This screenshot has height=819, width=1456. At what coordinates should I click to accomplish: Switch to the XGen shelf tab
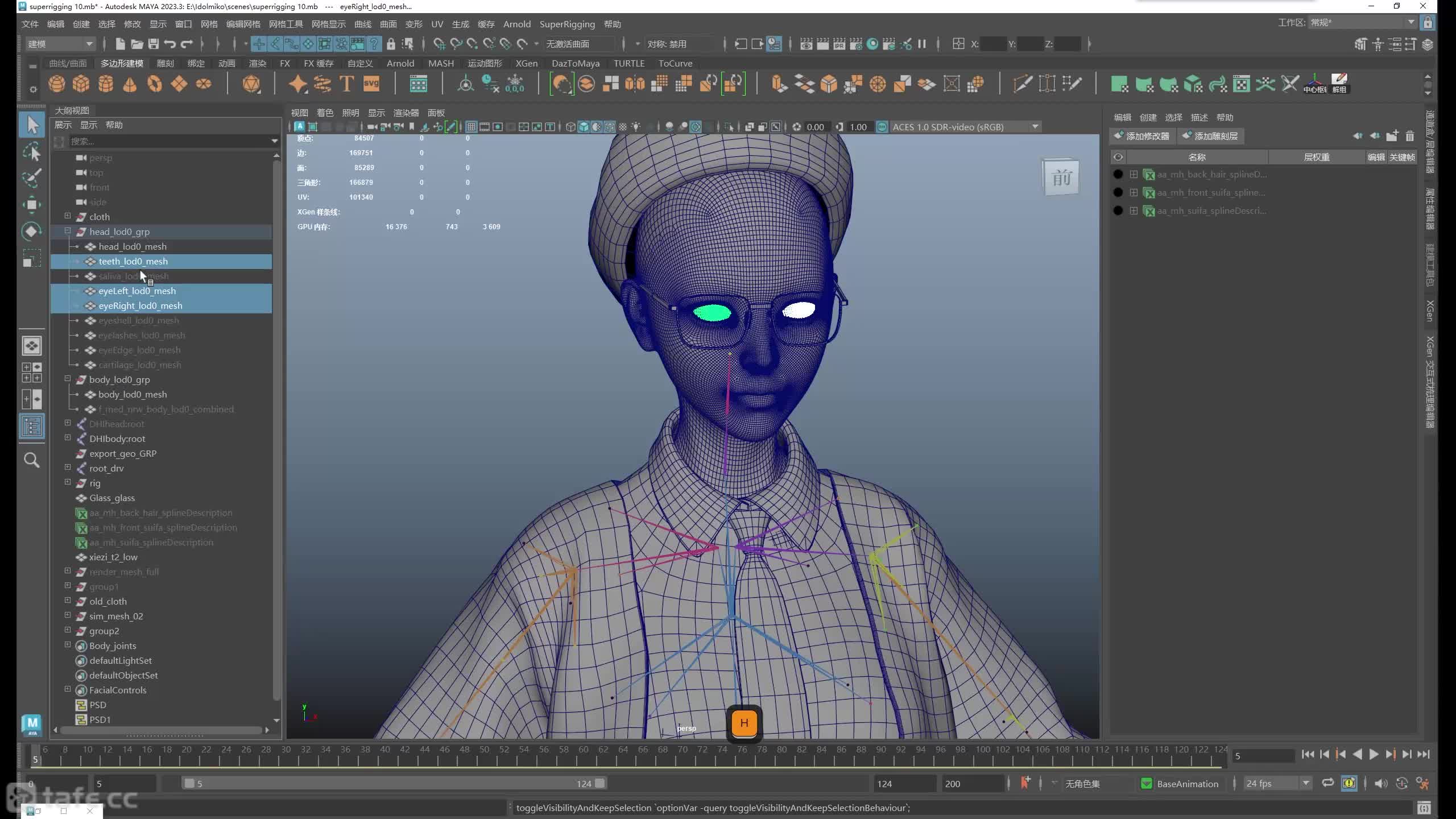(526, 63)
